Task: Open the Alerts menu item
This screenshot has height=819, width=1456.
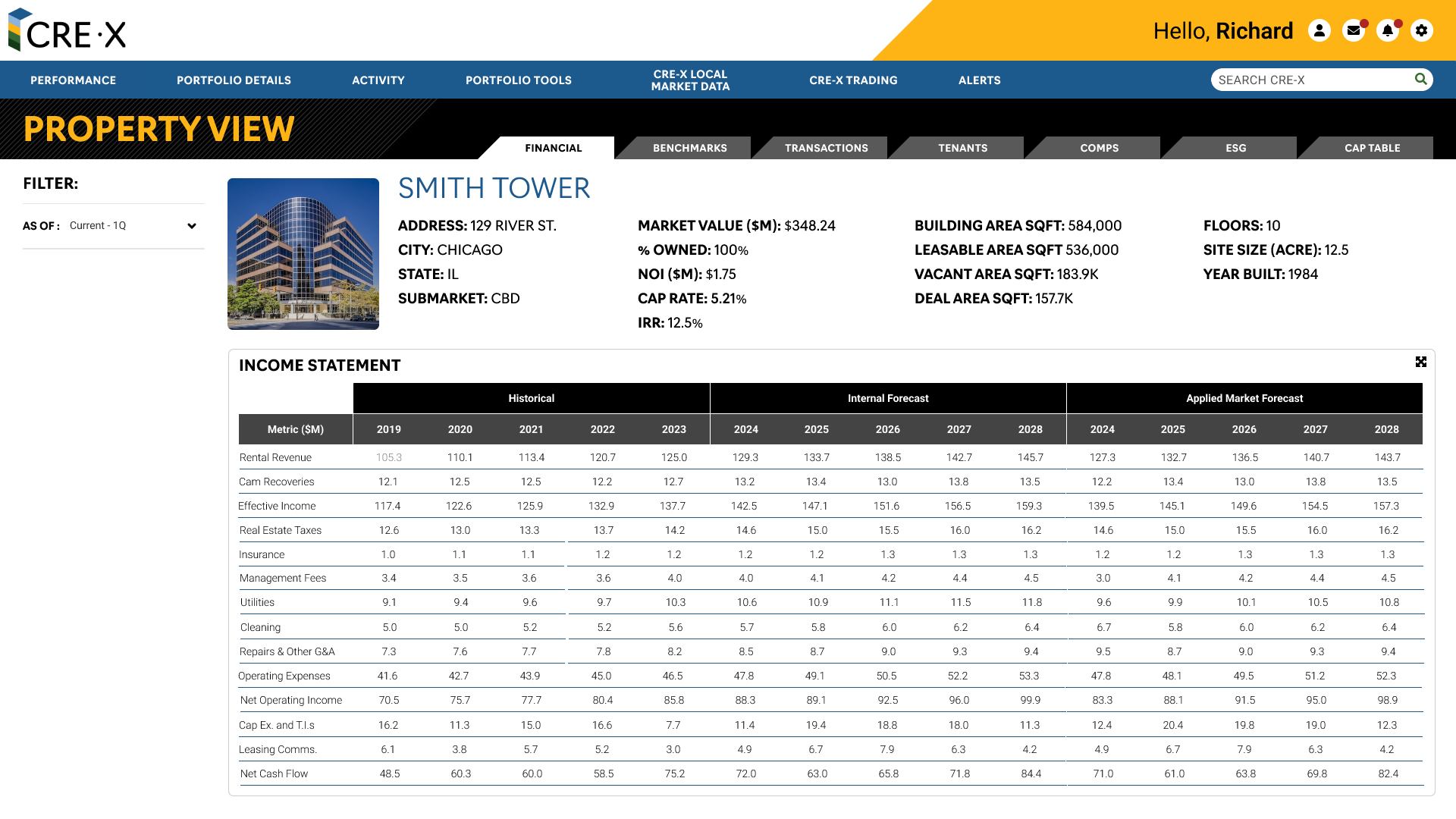Action: 979,80
